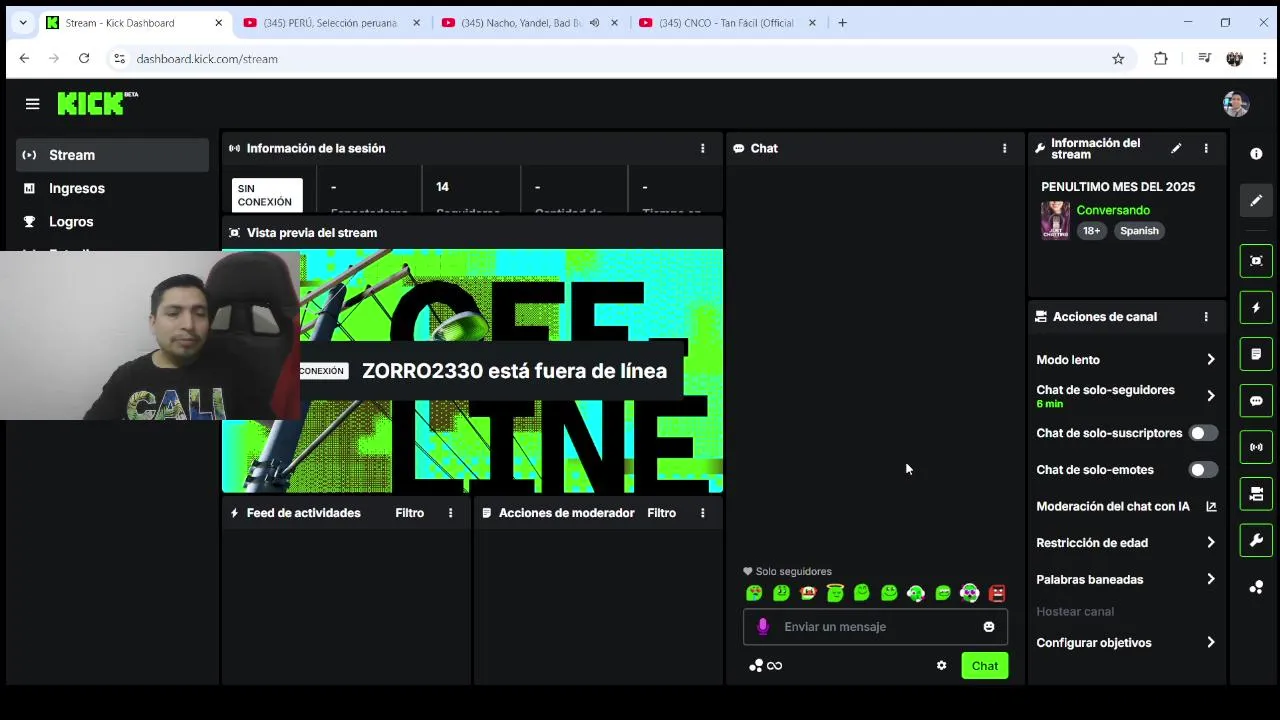The width and height of the screenshot is (1280, 720).
Task: Expand Chat de solo-seguidores settings
Action: click(x=1126, y=396)
